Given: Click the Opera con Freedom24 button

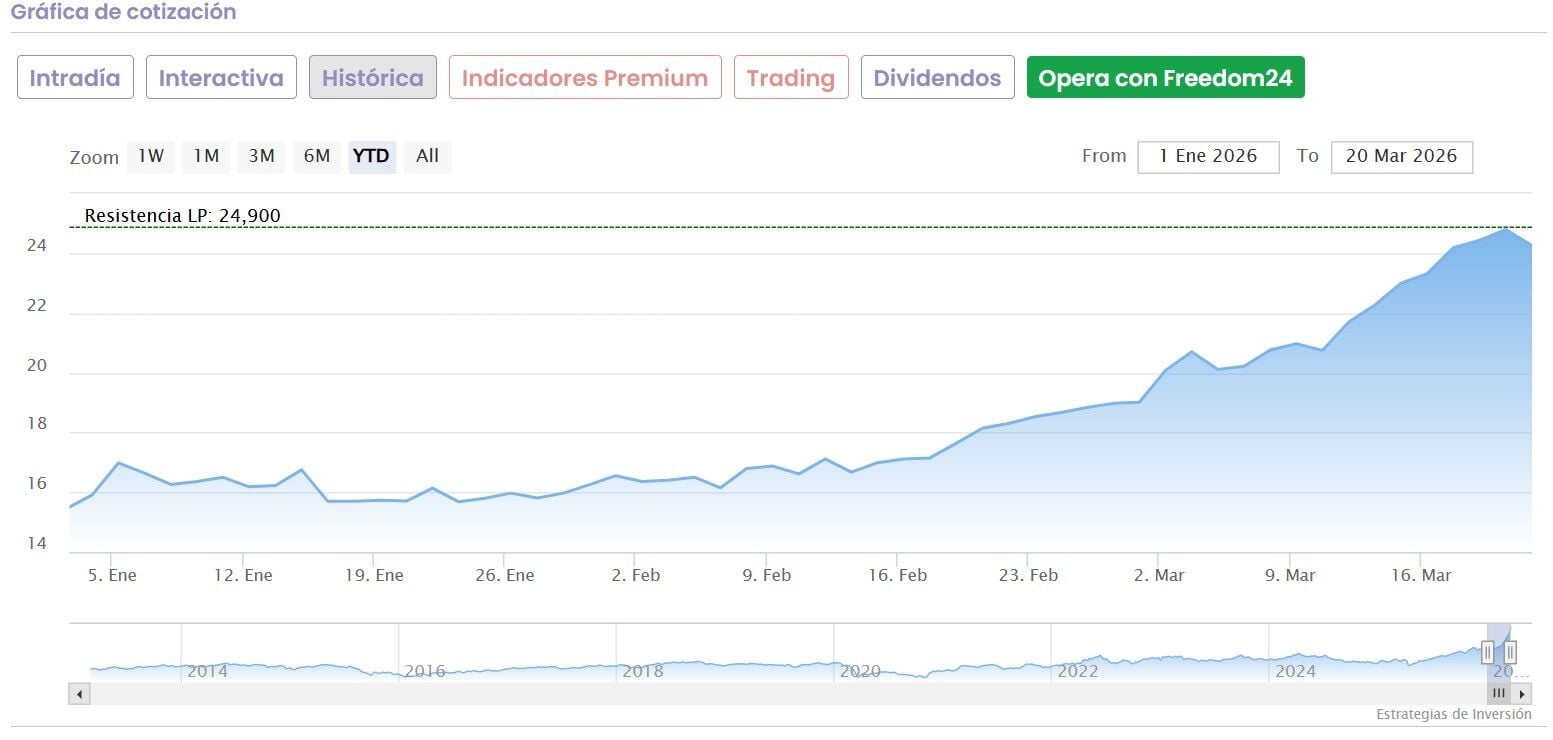Looking at the screenshot, I should pyautogui.click(x=1165, y=78).
